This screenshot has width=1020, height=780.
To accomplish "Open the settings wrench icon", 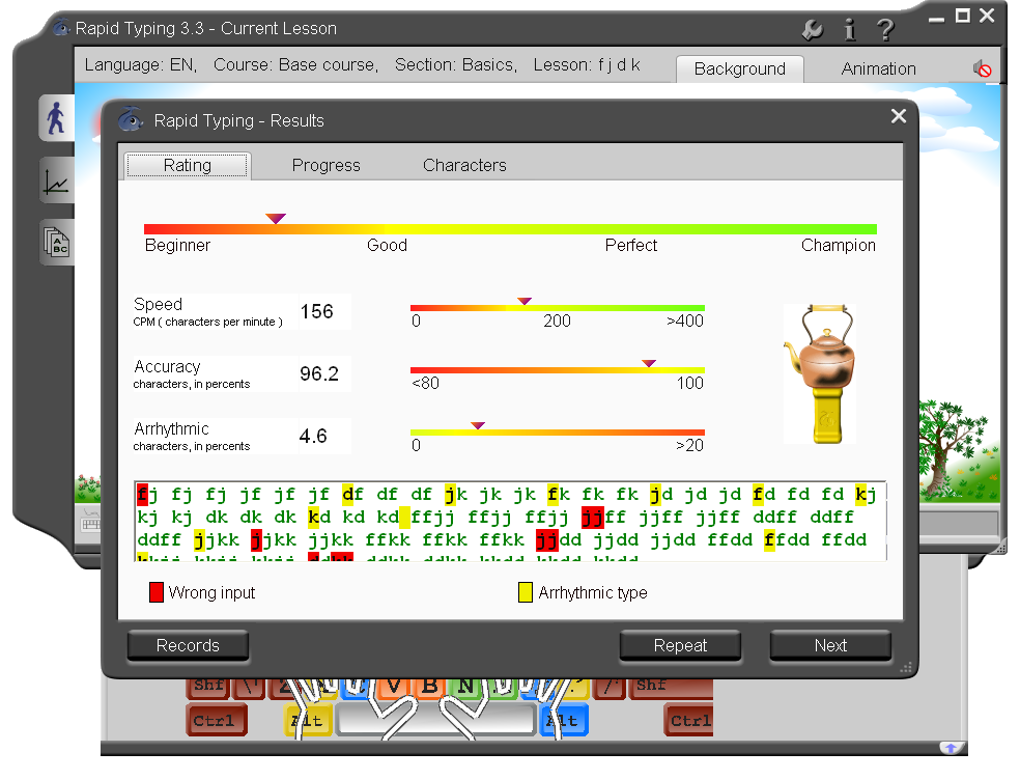I will 812,29.
